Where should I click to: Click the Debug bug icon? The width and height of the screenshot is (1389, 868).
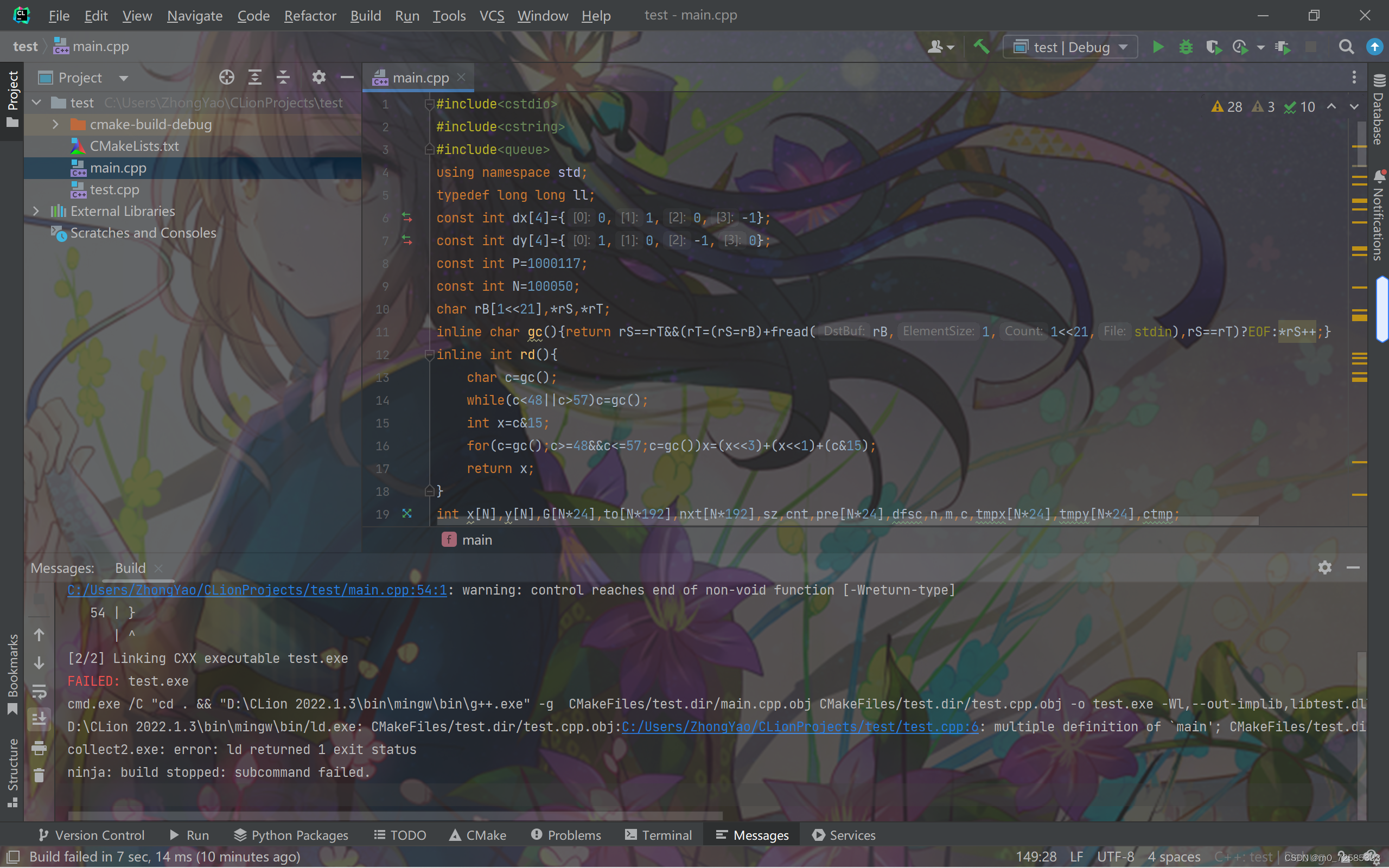pos(1185,47)
